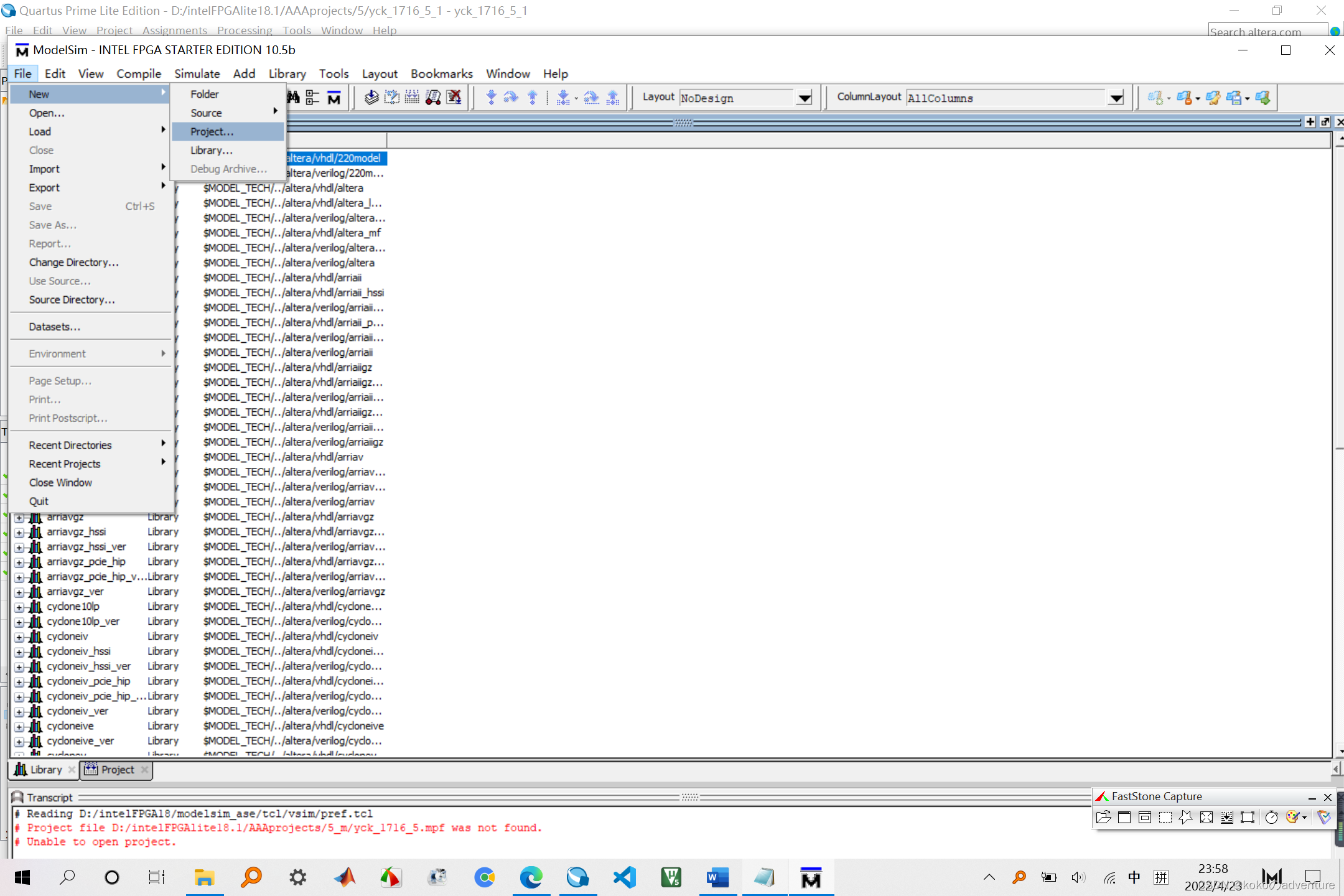This screenshot has height=896, width=1344.
Task: Click FastStone Delay timer stopwatch icon
Action: [x=1272, y=818]
